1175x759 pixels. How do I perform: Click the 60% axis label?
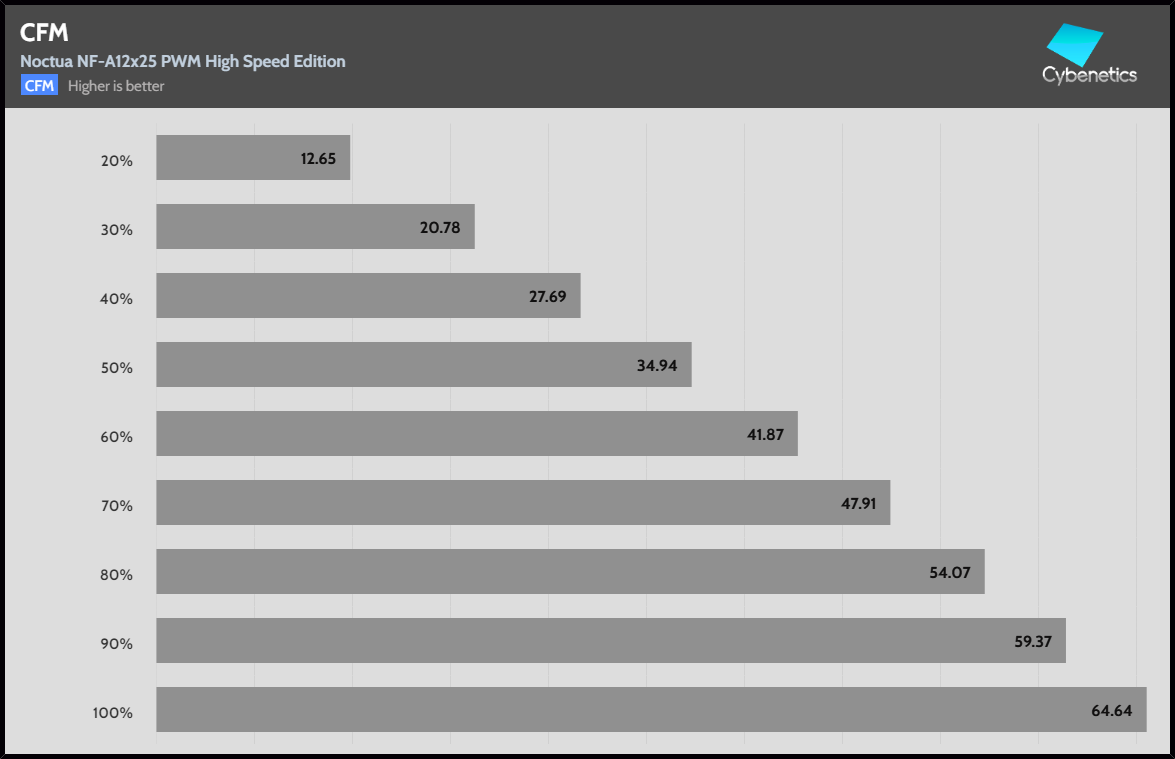117,436
